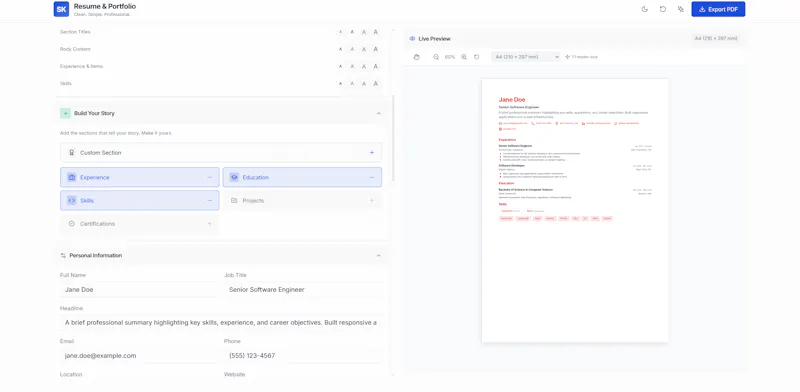Remove Education using its minus icon
Screen dimensions: 800x392
[x=372, y=177]
